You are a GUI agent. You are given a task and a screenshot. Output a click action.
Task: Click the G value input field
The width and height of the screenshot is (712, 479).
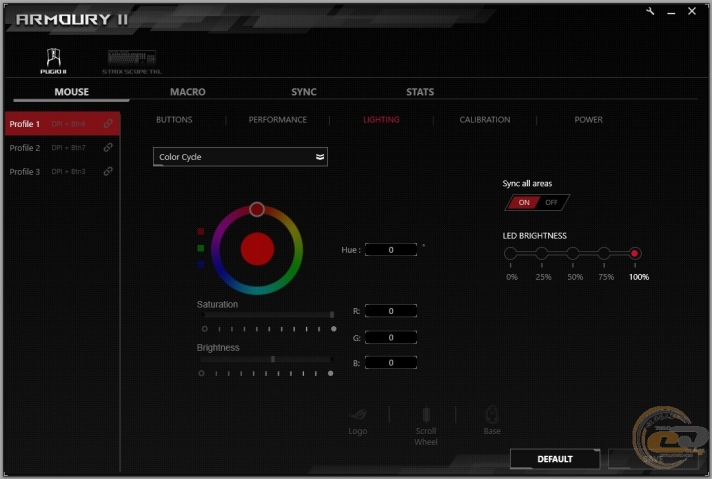click(391, 337)
